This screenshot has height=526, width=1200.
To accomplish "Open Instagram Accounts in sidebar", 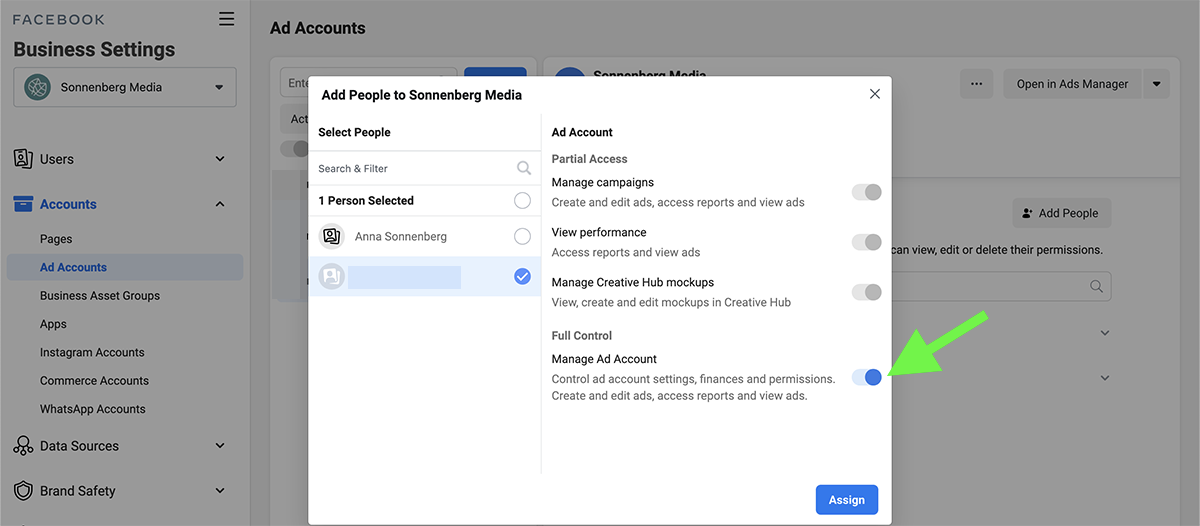I will (92, 352).
